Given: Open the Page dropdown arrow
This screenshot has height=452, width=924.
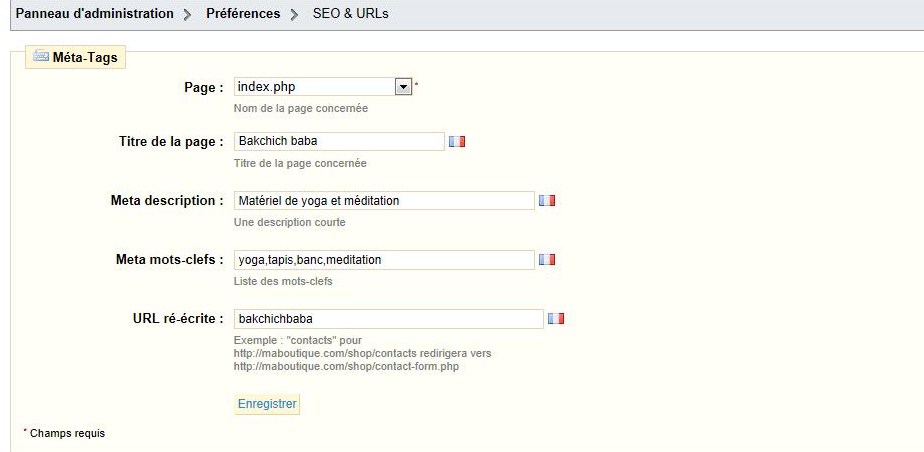Looking at the screenshot, I should [402, 87].
